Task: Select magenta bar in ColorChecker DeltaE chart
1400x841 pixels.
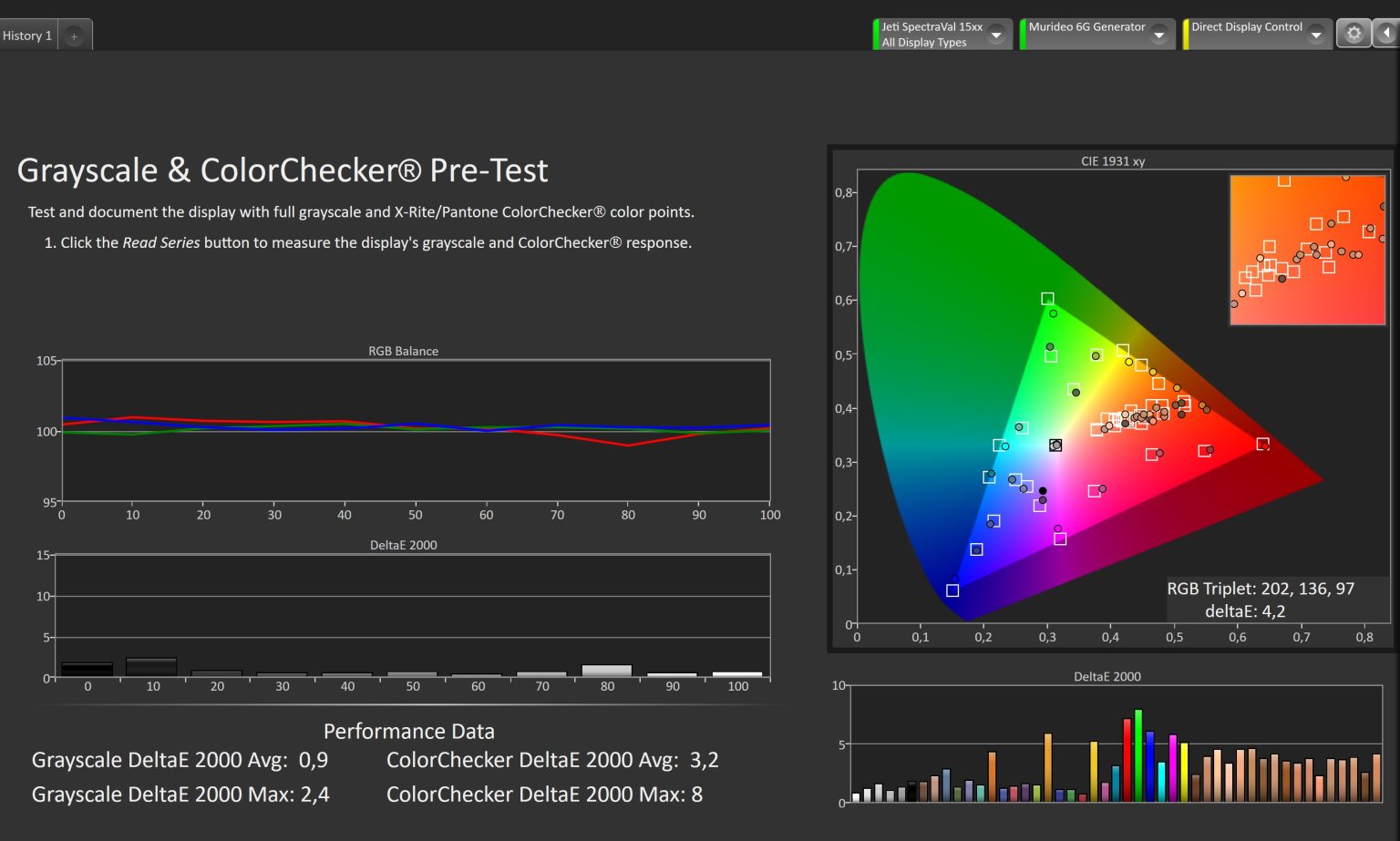Action: coord(1173,768)
